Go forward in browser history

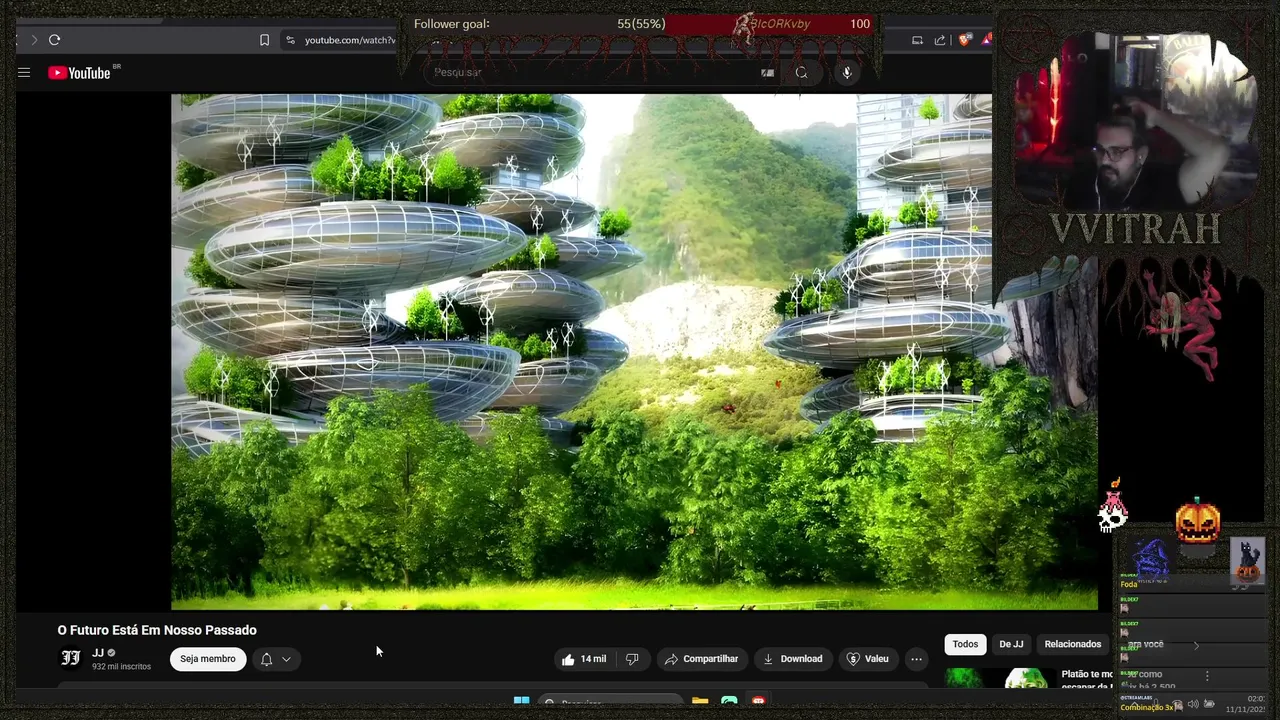click(34, 40)
